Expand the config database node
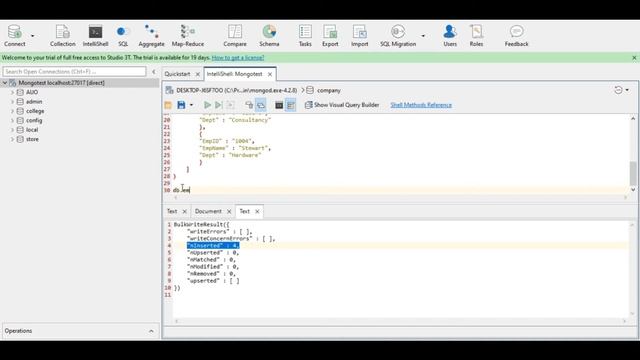Viewport: 640px width, 360px height. (13, 120)
